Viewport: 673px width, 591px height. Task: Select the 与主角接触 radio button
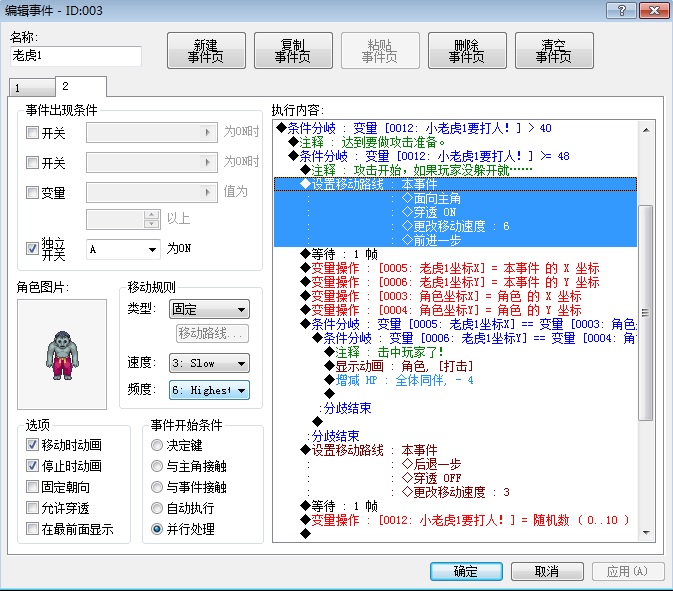157,466
